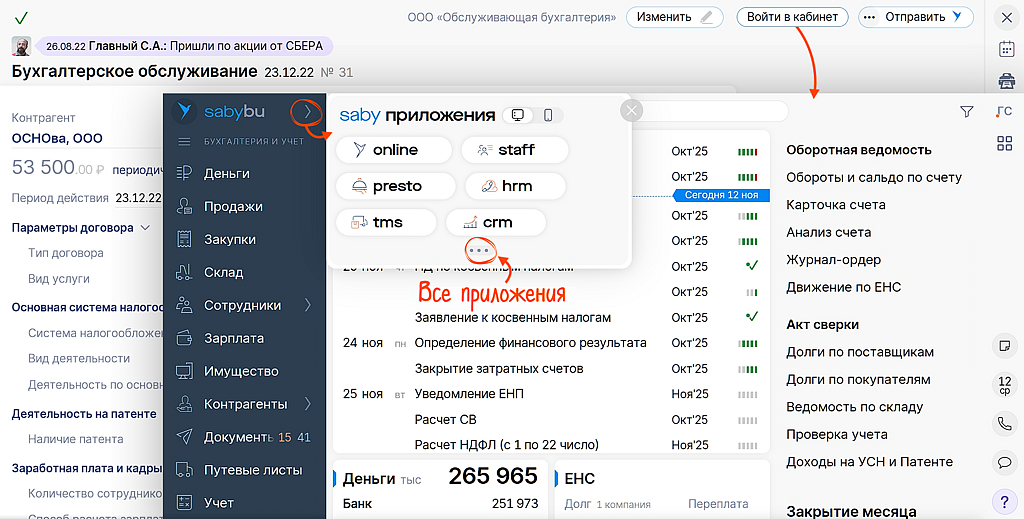Open the sticky notes icon

pos(1004,345)
